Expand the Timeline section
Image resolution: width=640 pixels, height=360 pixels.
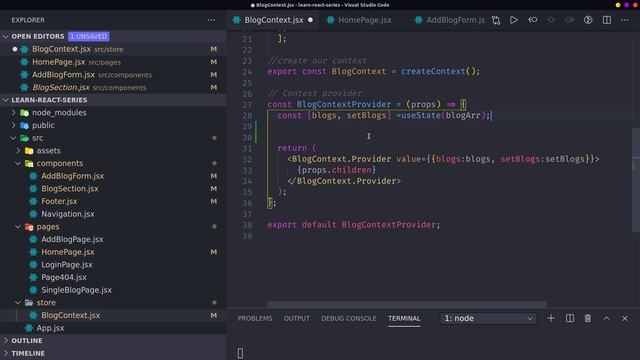[6, 353]
